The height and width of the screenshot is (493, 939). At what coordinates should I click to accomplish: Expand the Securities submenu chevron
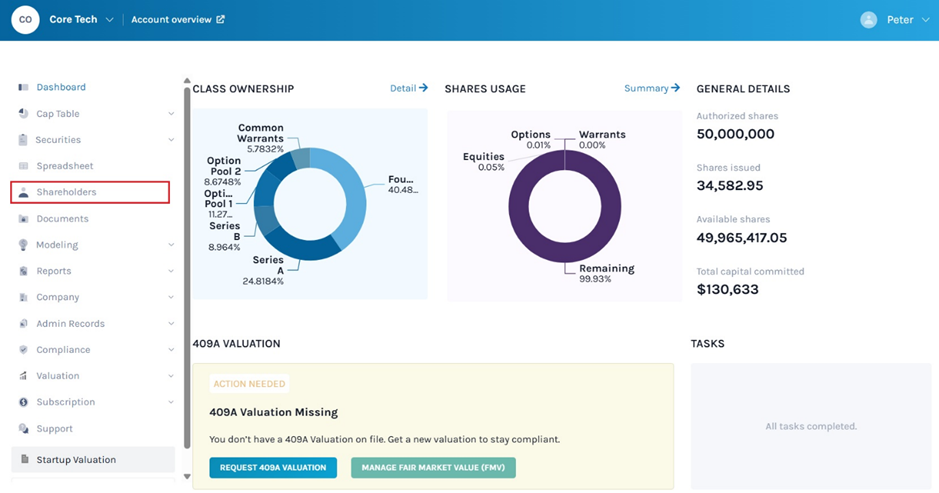pyautogui.click(x=171, y=140)
